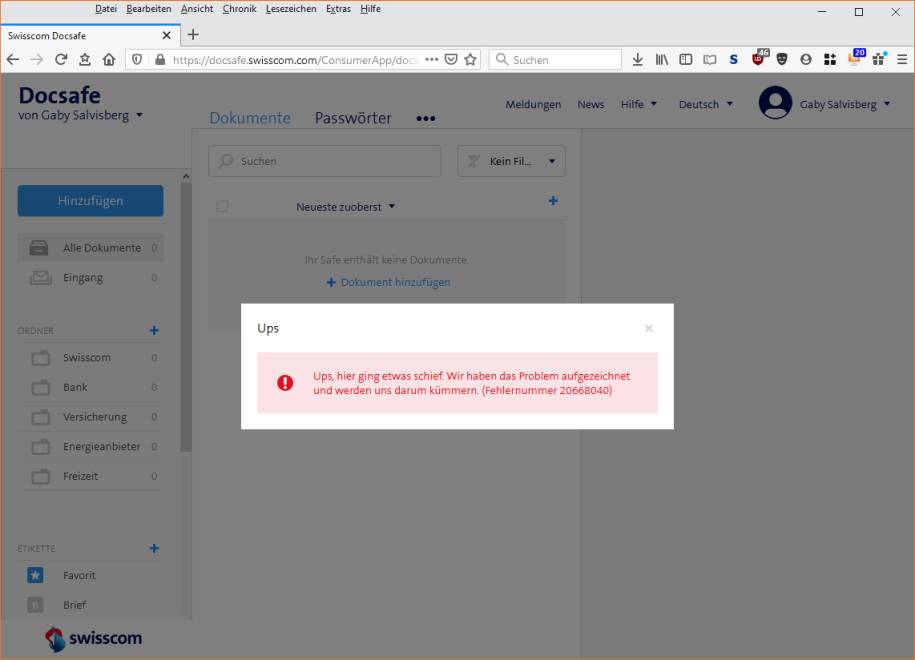Open the Freizeit folder
This screenshot has width=915, height=660.
click(x=90, y=477)
